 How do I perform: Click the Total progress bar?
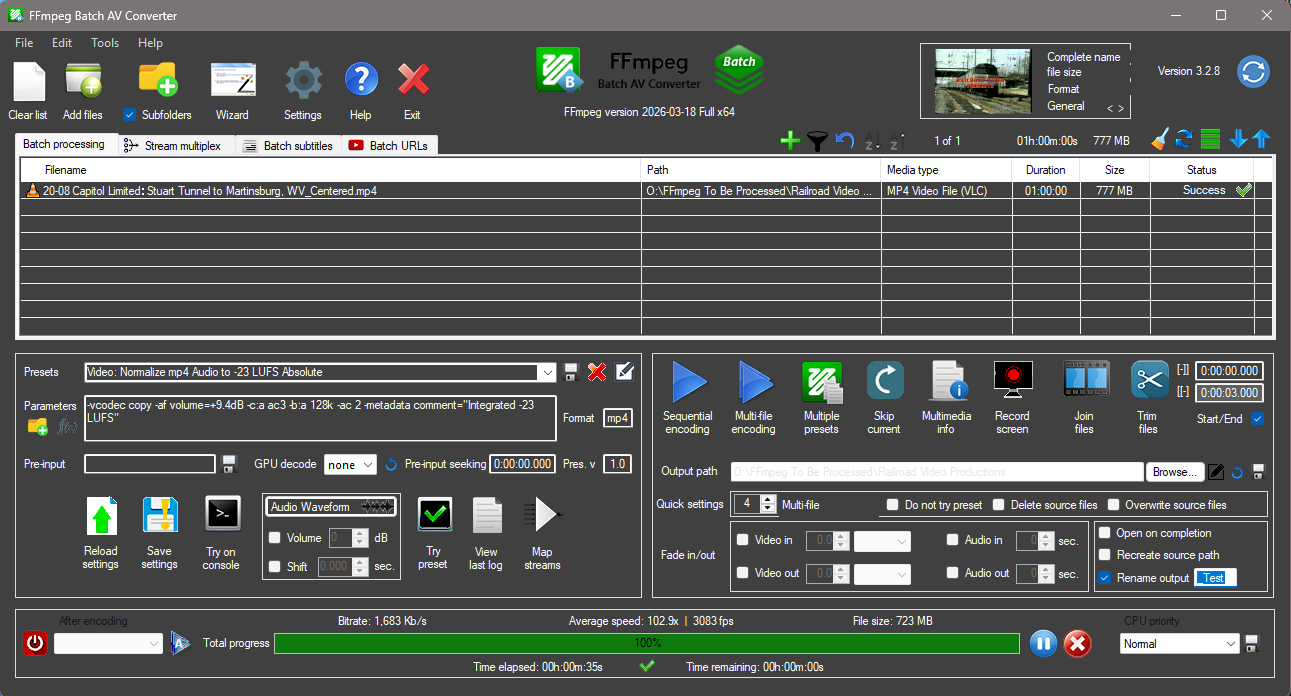point(647,643)
